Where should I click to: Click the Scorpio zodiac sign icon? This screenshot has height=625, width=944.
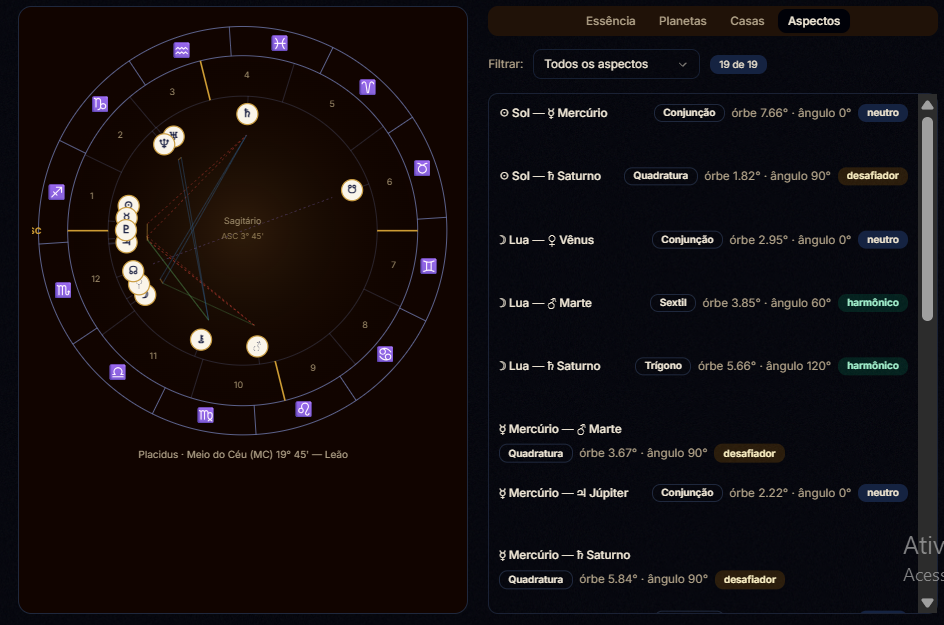63,290
